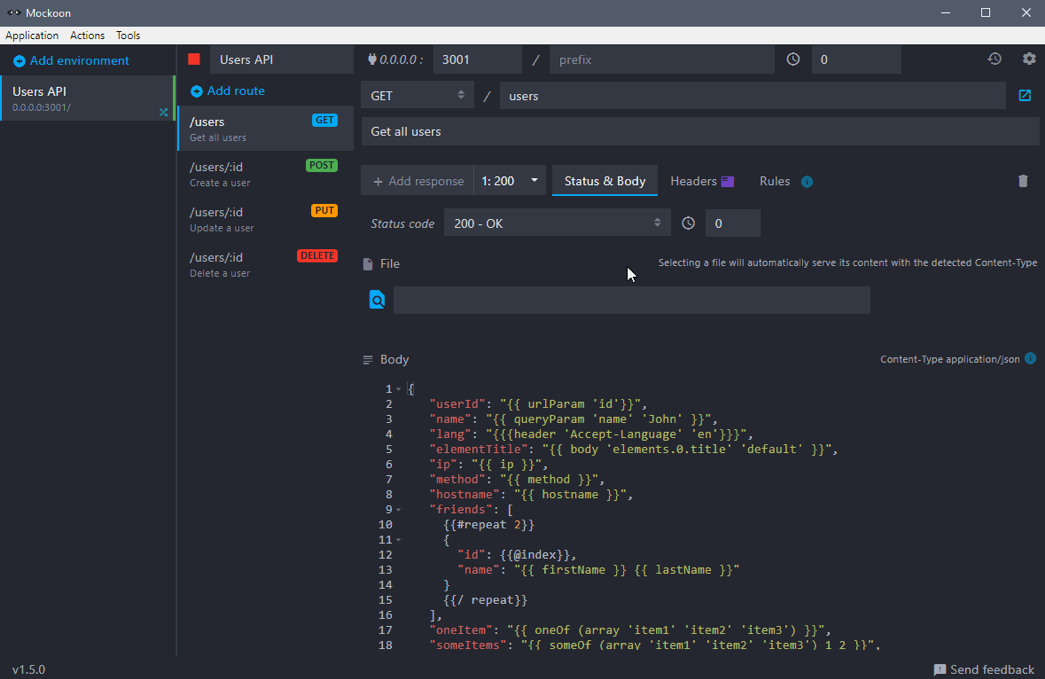This screenshot has height=679, width=1045.
Task: Click the Headers count badge
Action: click(x=728, y=181)
